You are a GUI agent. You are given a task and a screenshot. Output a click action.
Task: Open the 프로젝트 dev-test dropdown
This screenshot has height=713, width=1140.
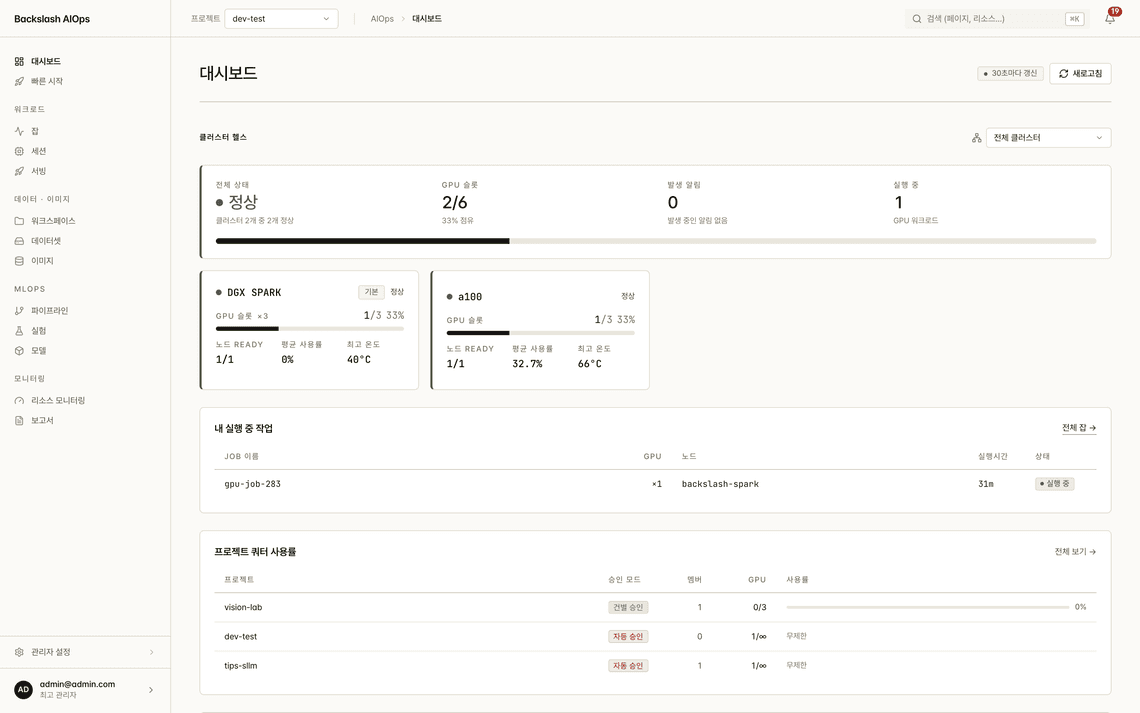point(281,19)
